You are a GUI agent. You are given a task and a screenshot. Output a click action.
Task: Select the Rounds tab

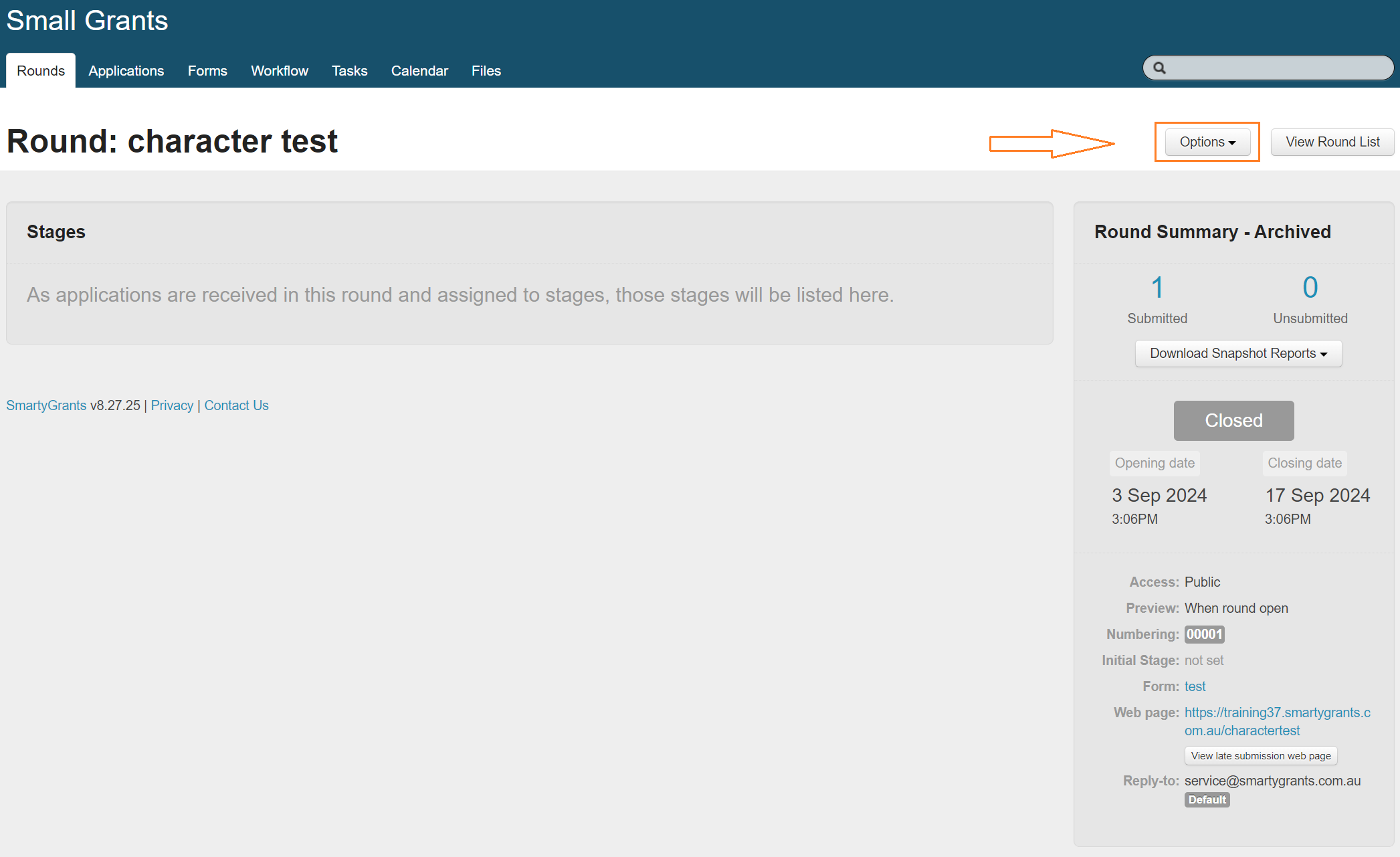point(41,71)
